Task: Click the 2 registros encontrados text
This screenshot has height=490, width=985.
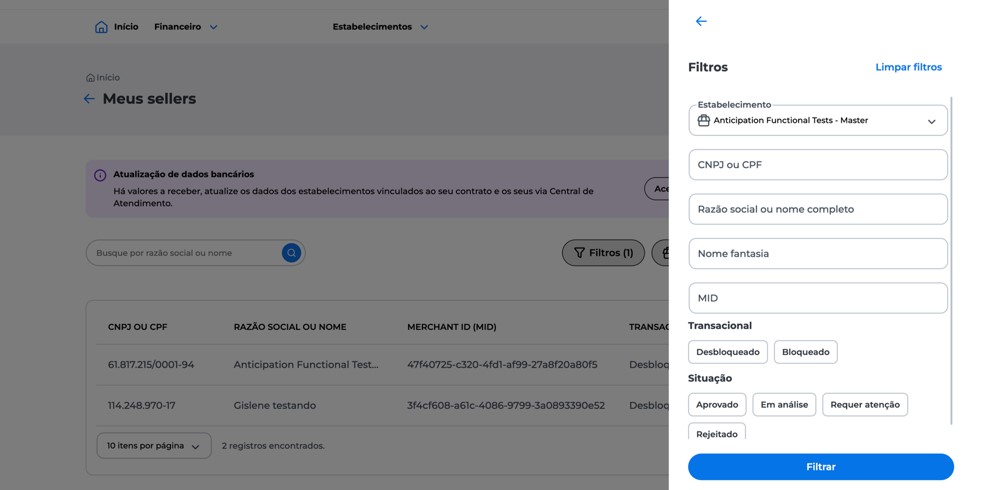Action: pos(273,445)
